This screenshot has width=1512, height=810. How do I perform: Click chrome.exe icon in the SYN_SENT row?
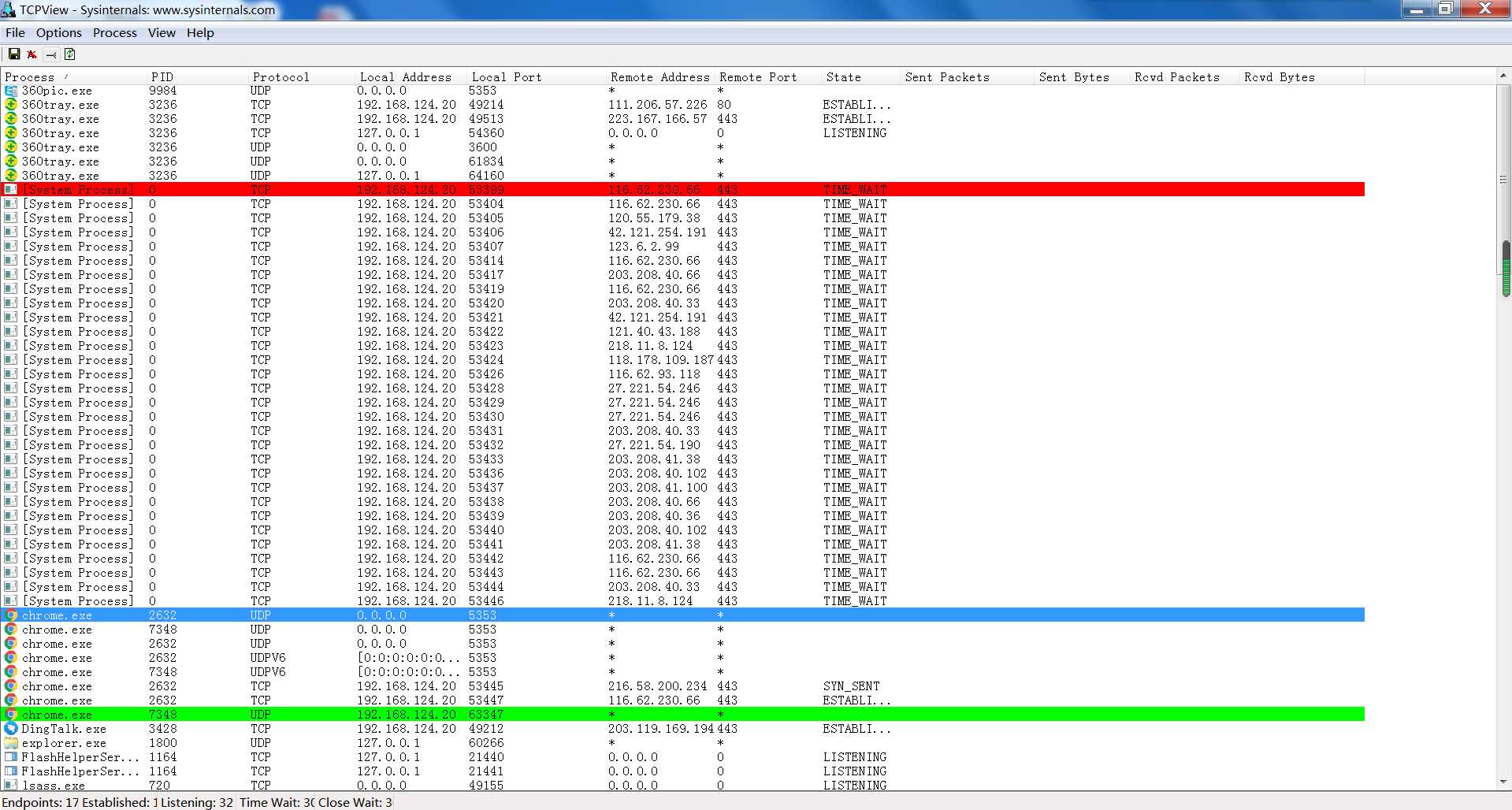click(x=10, y=686)
